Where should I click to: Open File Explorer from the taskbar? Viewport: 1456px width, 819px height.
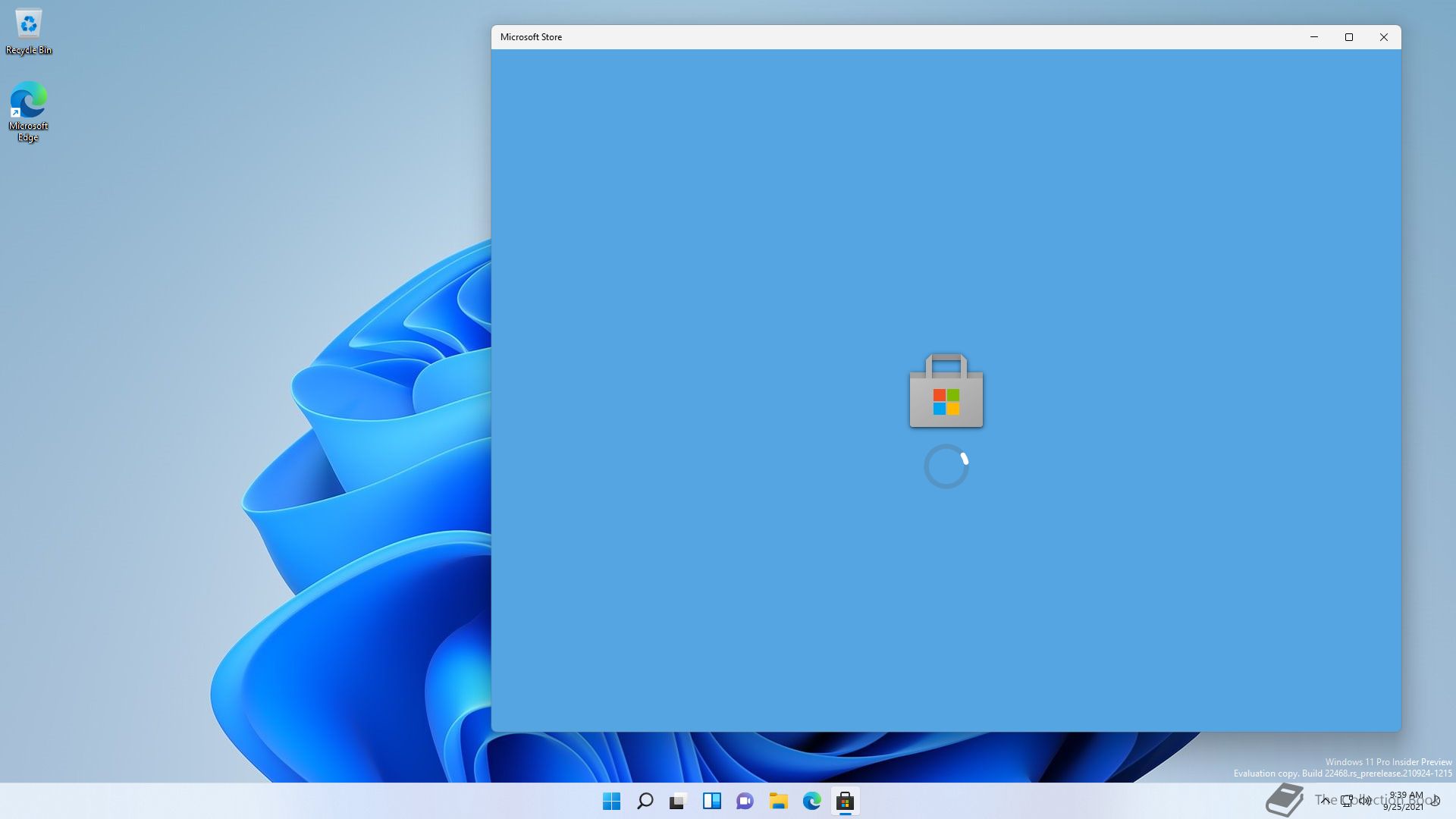778,801
